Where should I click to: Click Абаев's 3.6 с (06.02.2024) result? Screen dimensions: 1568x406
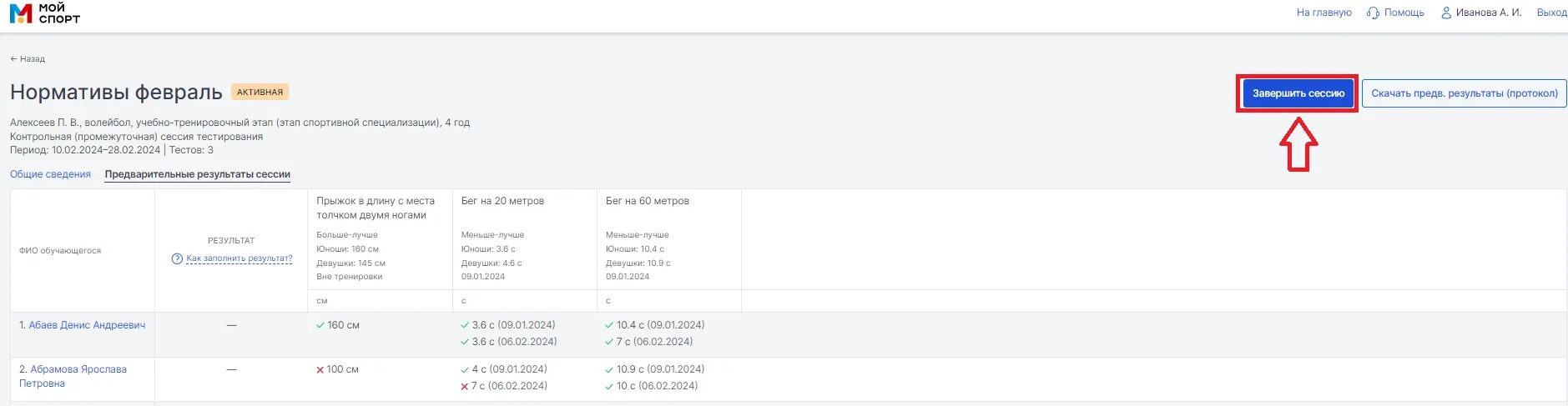(x=508, y=342)
